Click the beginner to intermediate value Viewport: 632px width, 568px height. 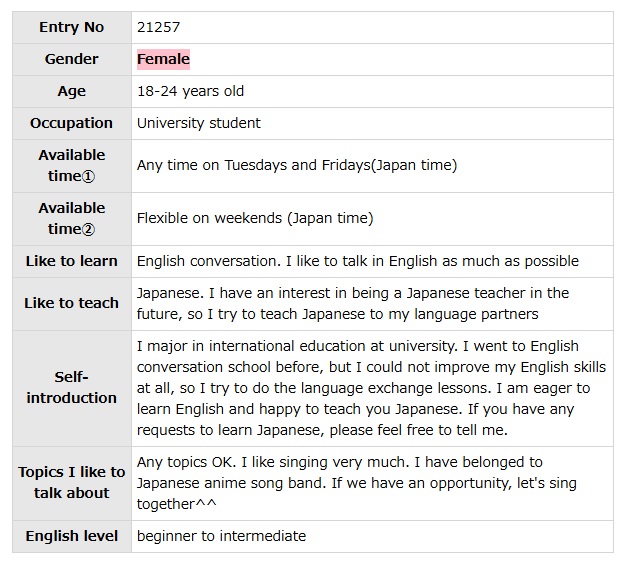pos(221,536)
